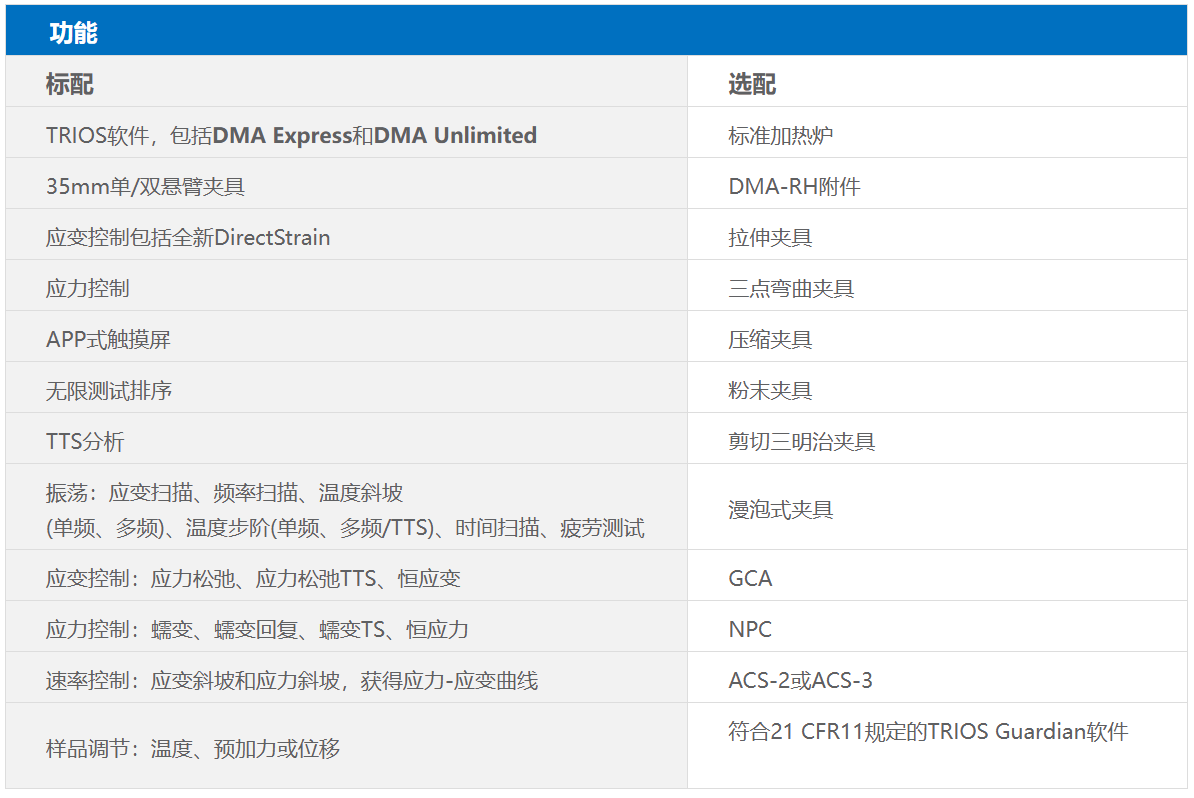The image size is (1194, 798).
Task: Select the 35mm单/双悬臂夹具 entry
Action: [x=145, y=186]
